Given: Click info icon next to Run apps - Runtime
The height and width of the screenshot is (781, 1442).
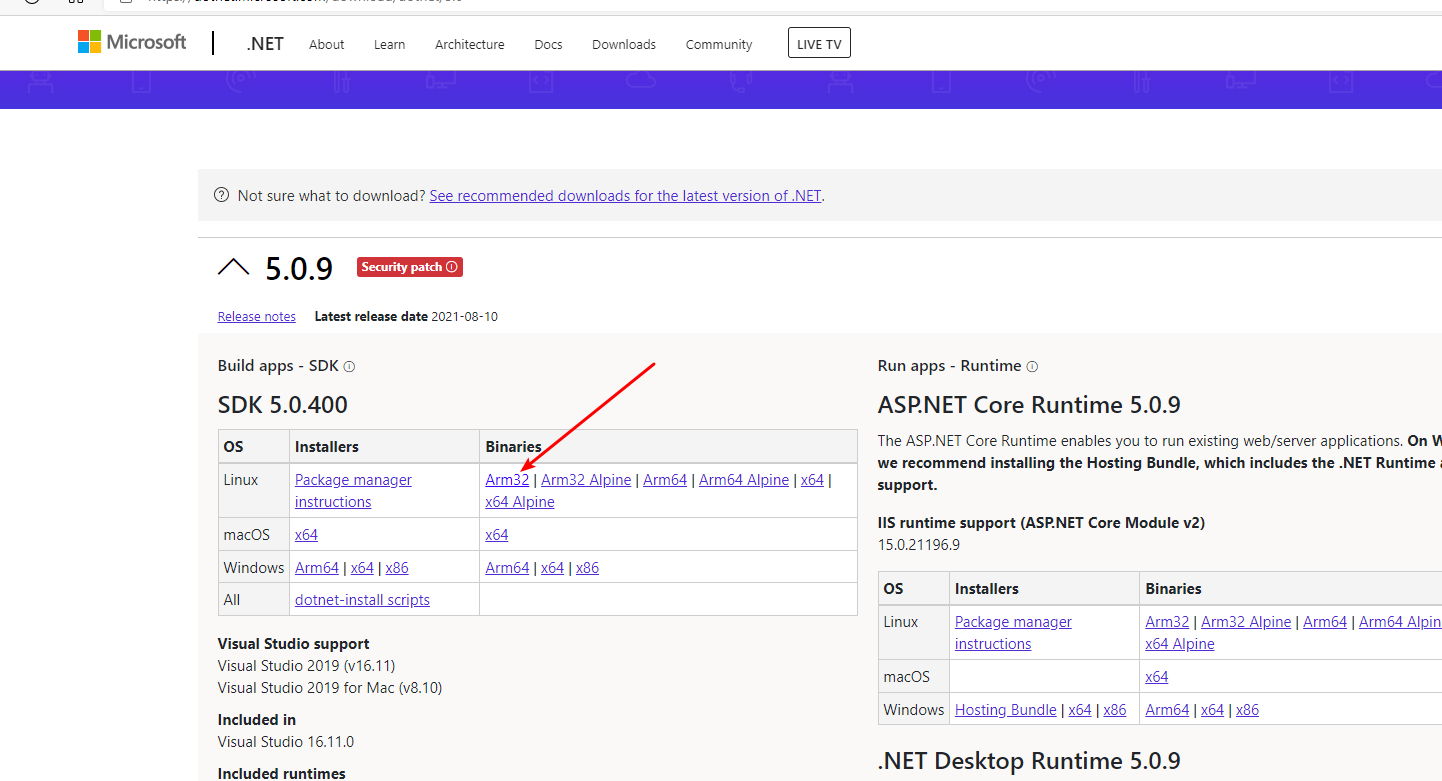Looking at the screenshot, I should pos(1032,367).
